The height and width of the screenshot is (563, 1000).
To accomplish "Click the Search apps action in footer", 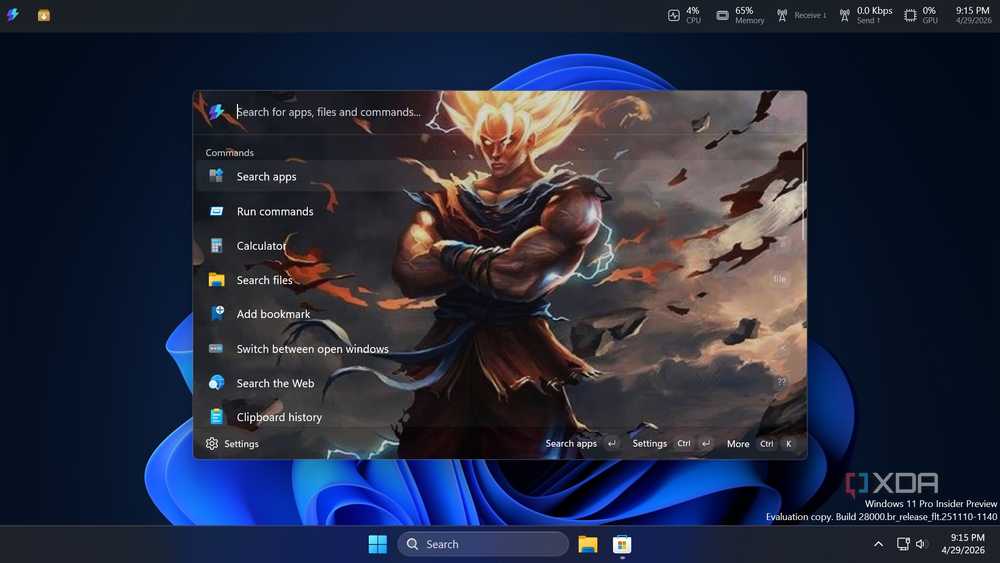I will click(x=581, y=443).
